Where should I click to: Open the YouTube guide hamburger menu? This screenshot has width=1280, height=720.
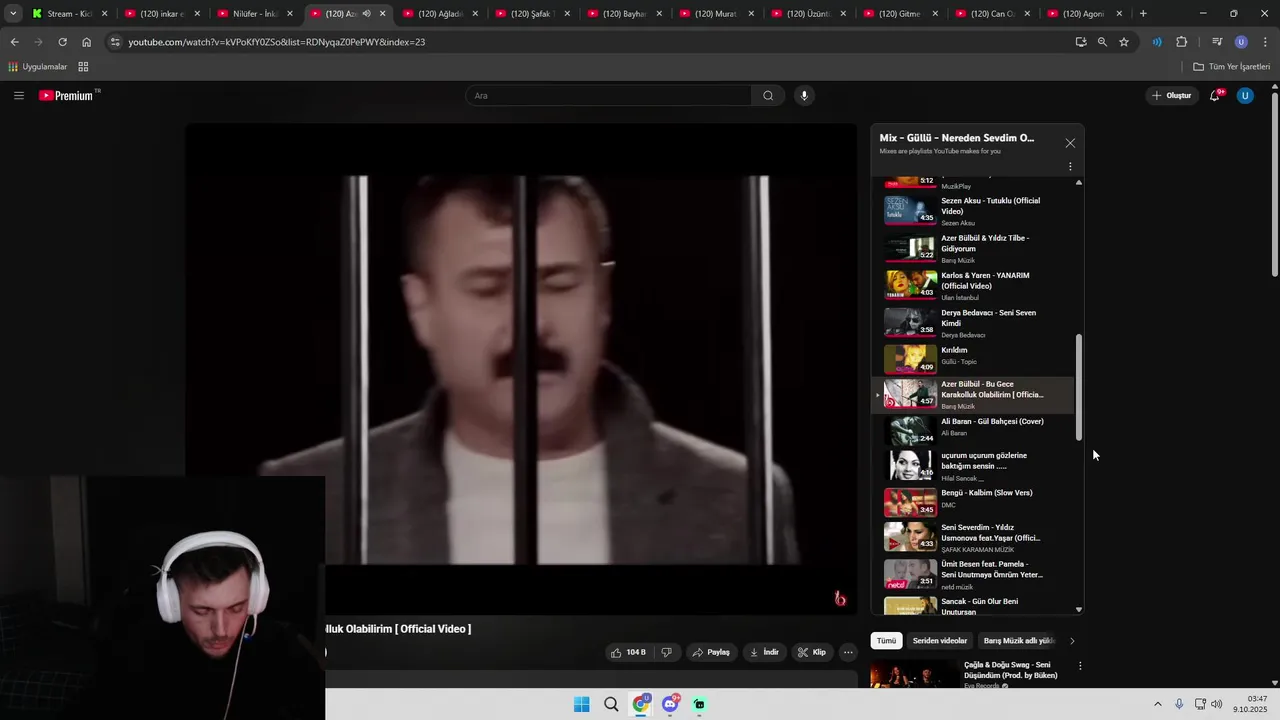tap(18, 96)
